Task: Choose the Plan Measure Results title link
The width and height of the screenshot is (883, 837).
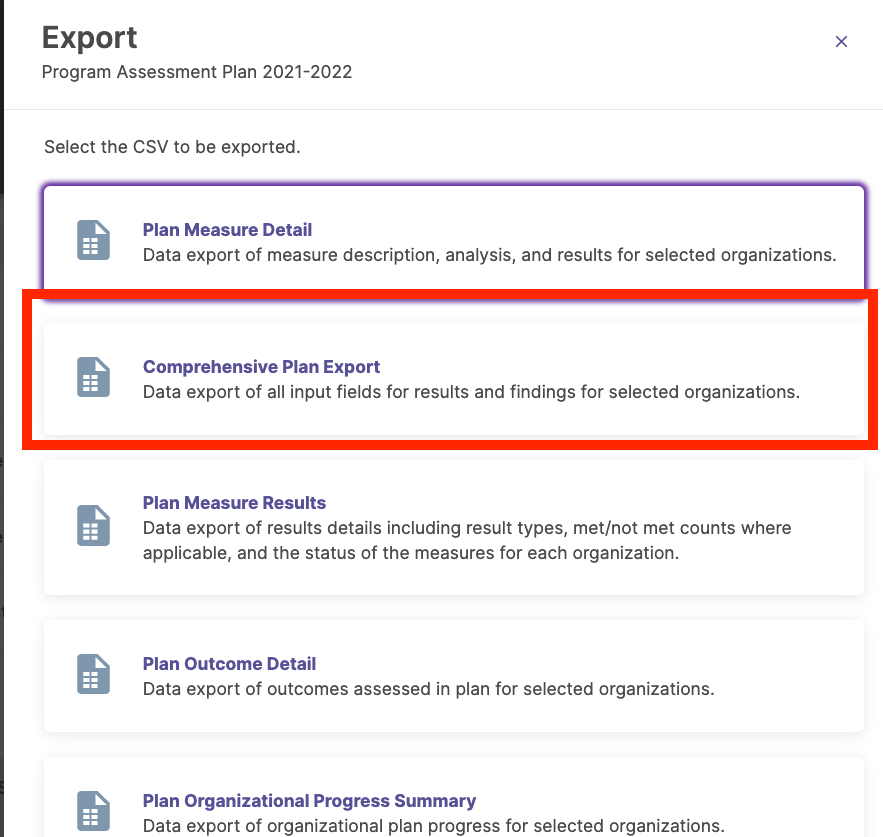Action: [234, 503]
